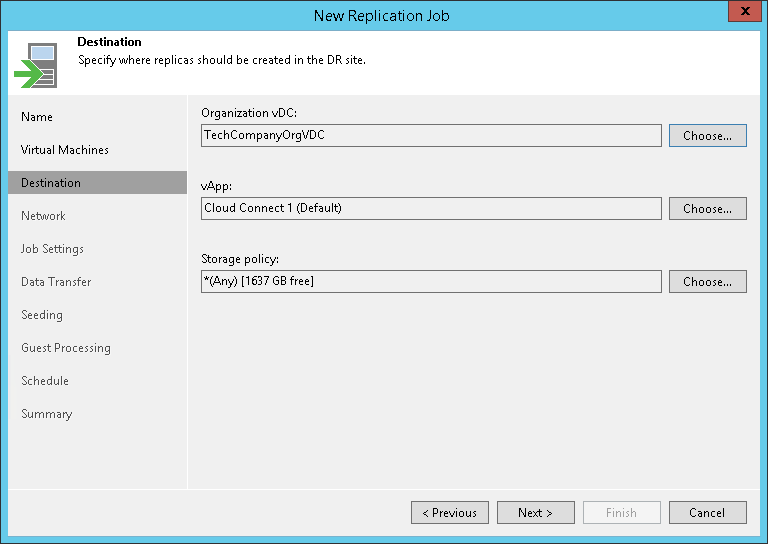768x544 pixels.
Task: View the Summary step
Action: click(x=47, y=414)
